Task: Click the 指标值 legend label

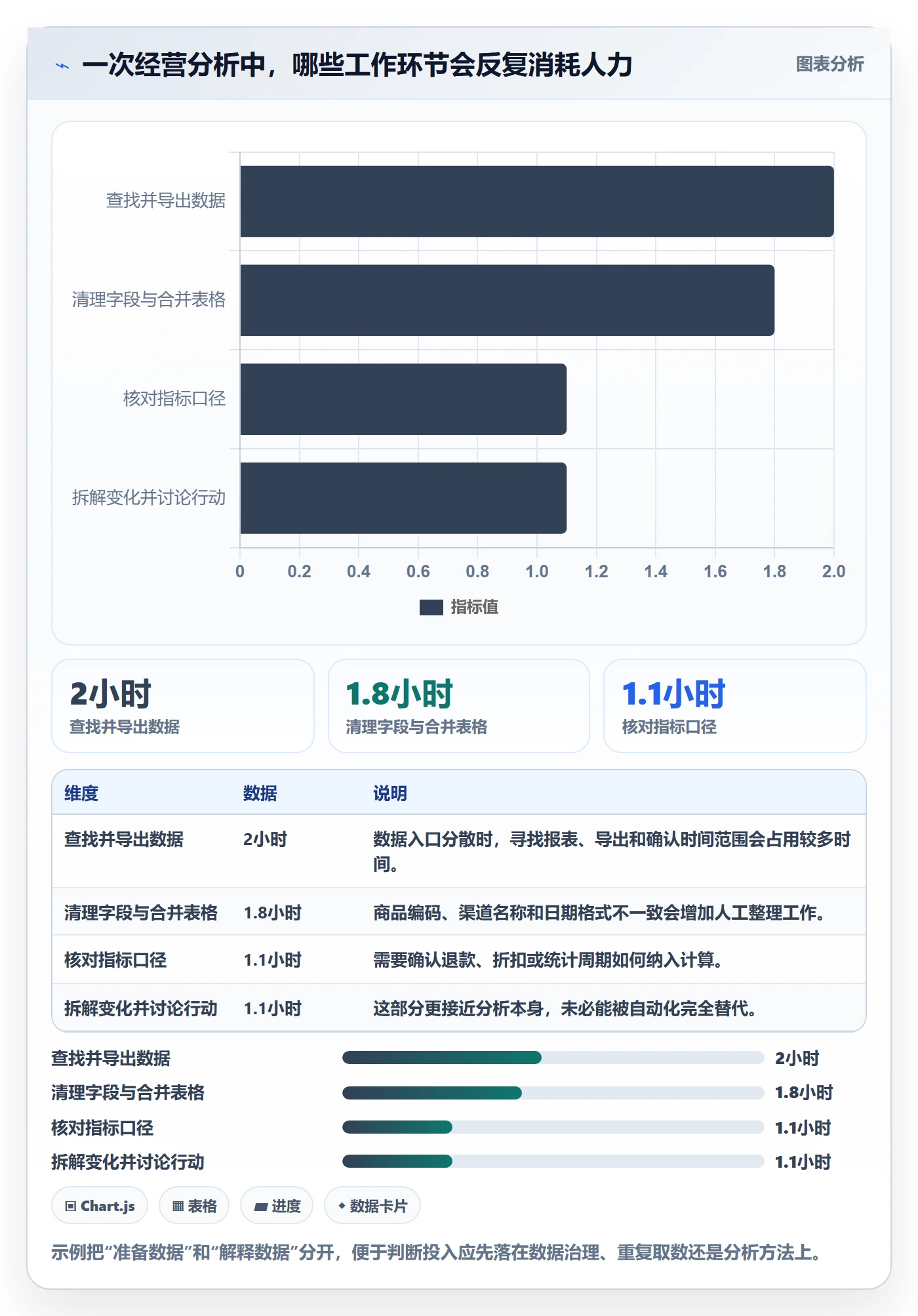Action: (x=474, y=607)
